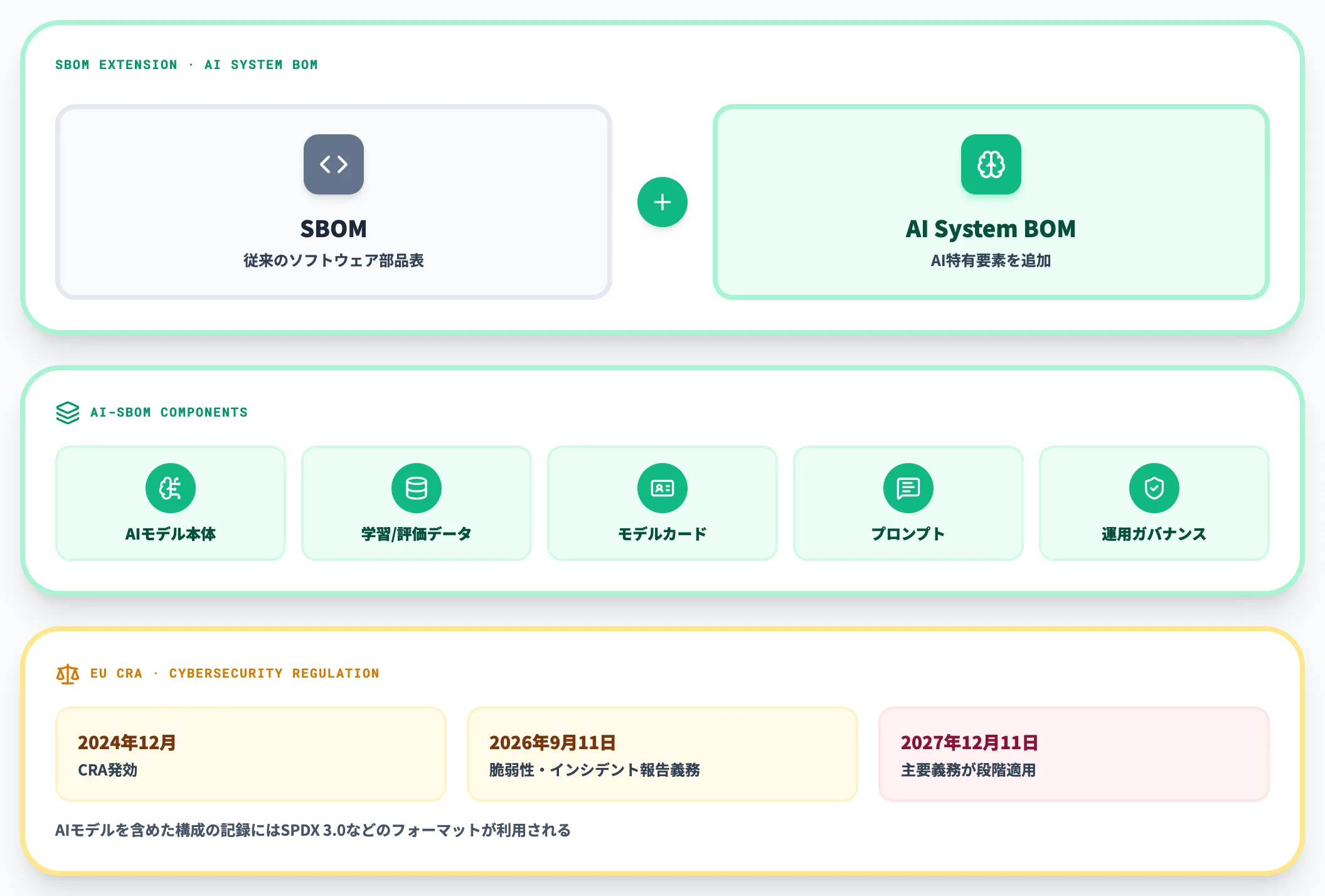1325x896 pixels.
Task: Click the 運用ガバナンス label
Action: (x=1154, y=534)
